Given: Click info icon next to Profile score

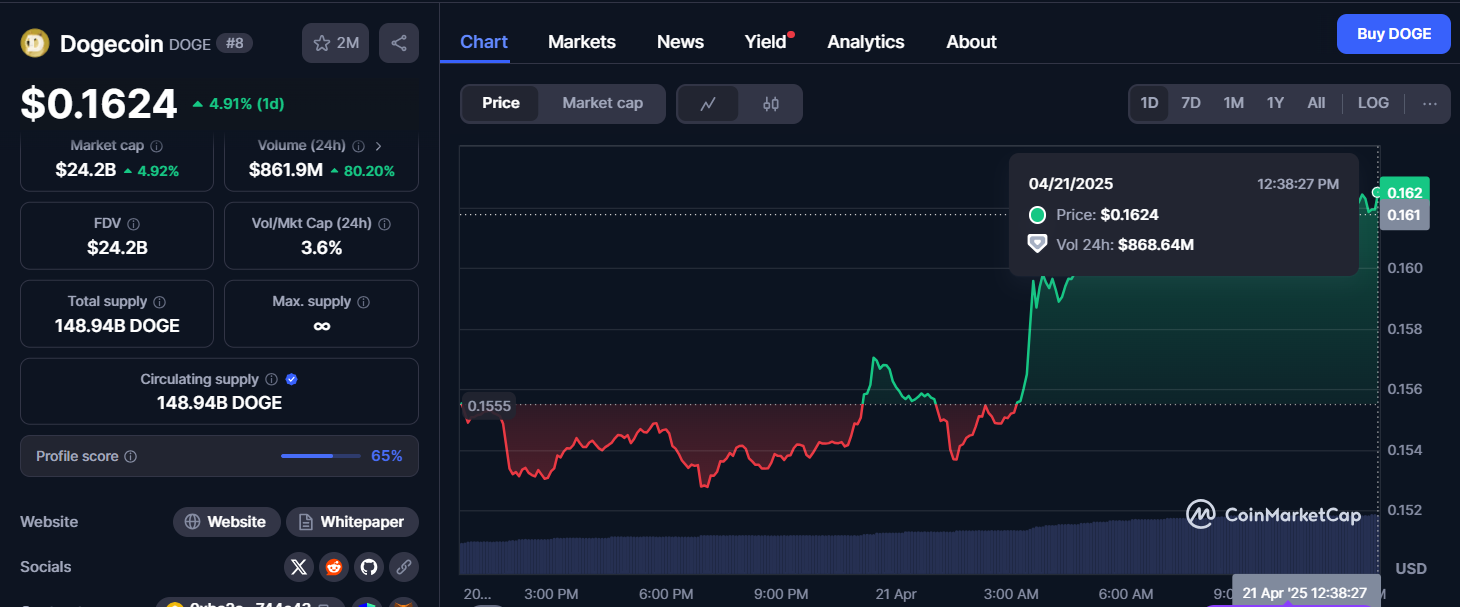Looking at the screenshot, I should [130, 456].
